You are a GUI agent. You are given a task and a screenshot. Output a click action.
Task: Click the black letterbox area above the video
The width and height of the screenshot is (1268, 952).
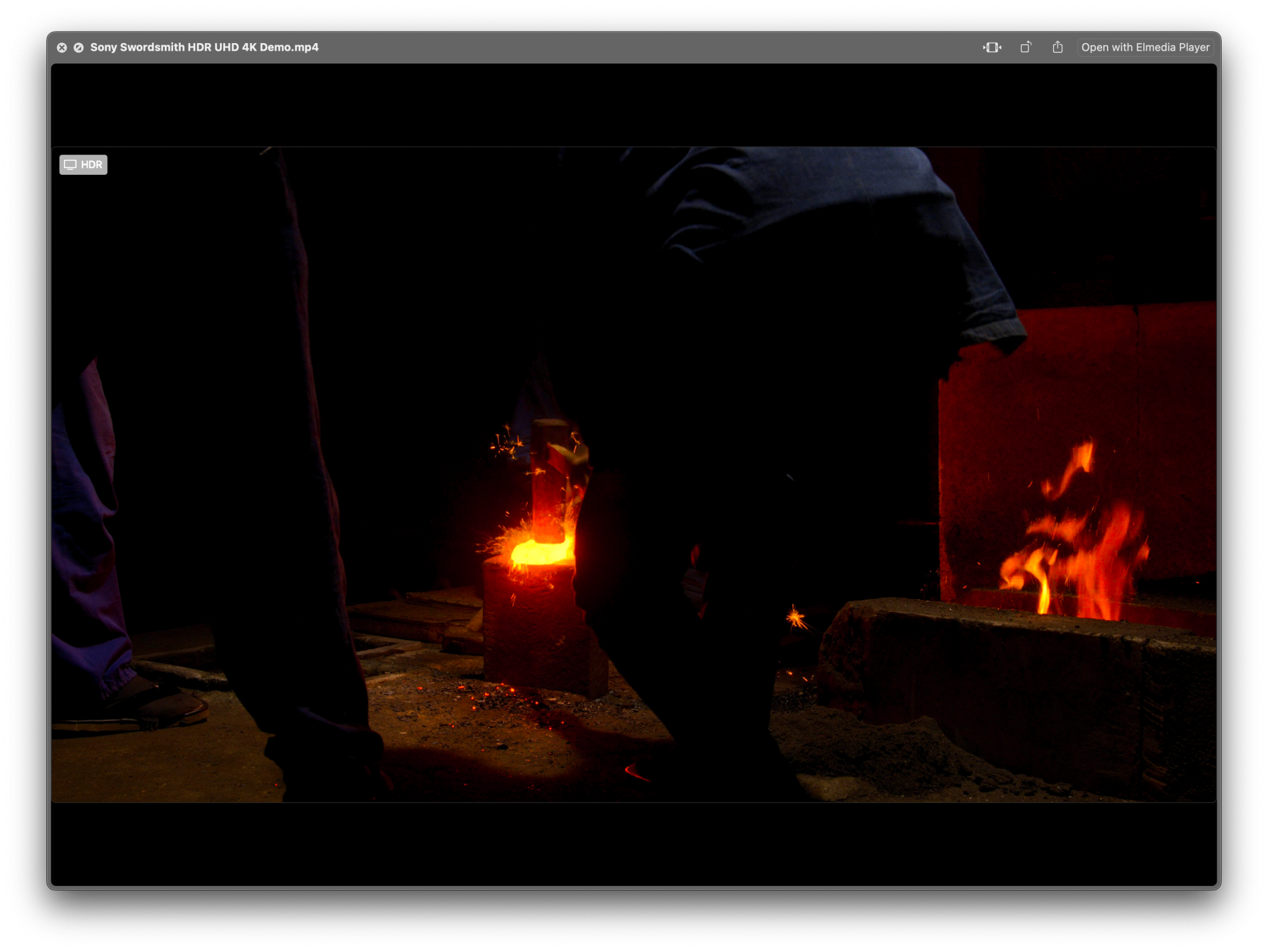coord(634,105)
